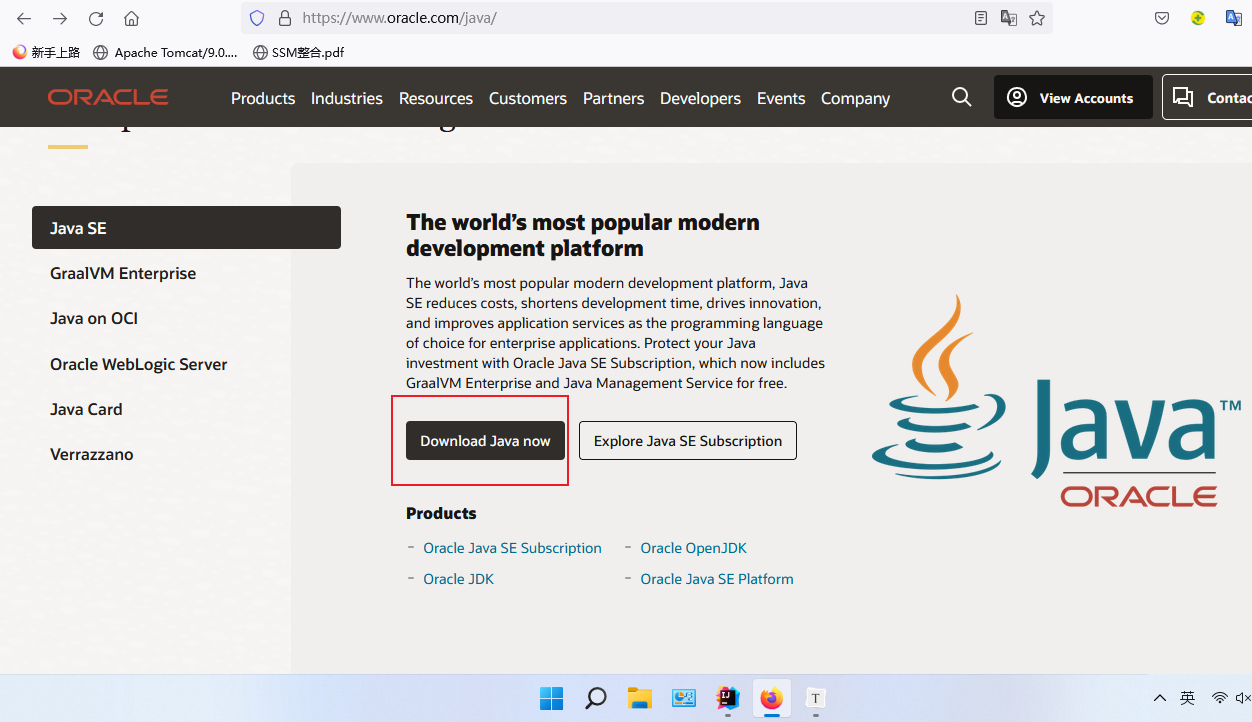Go back with the browser back arrow

(24, 18)
